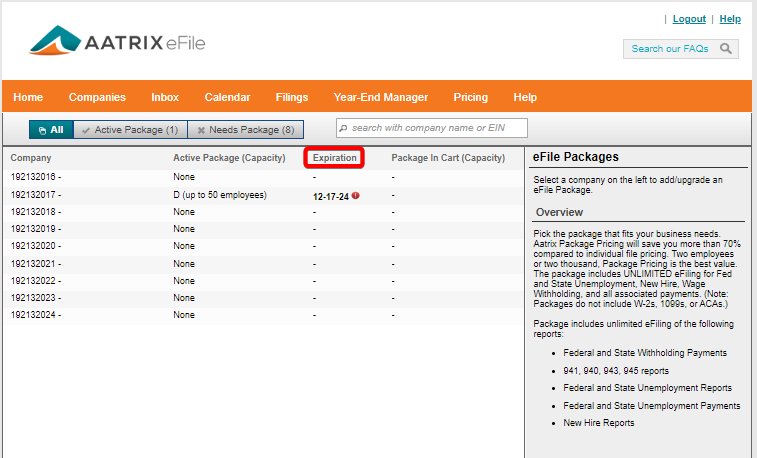This screenshot has height=458, width=757.
Task: Click Federal and State Withholding Payments bullet
Action: (x=645, y=353)
